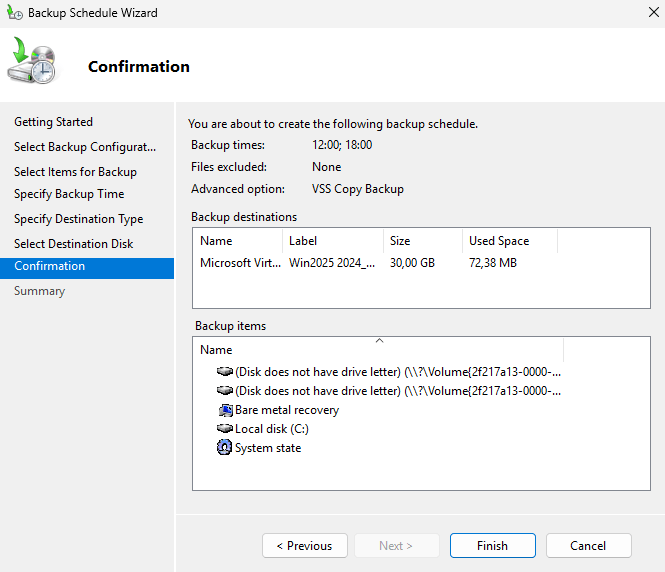Click the Local disk (C:) drive icon
This screenshot has width=665, height=572.
[x=224, y=429]
